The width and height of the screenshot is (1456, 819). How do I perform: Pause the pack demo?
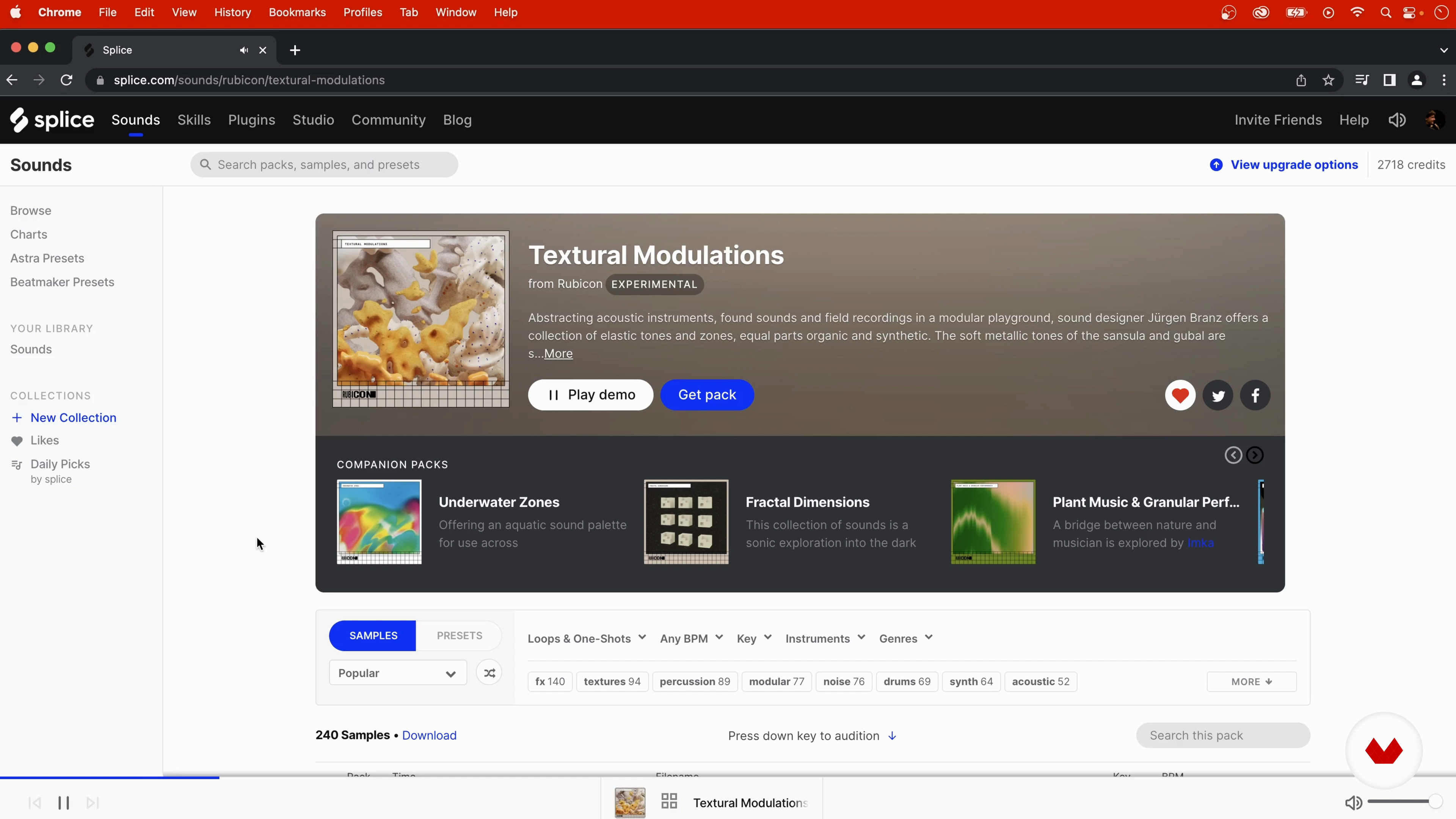click(x=591, y=395)
